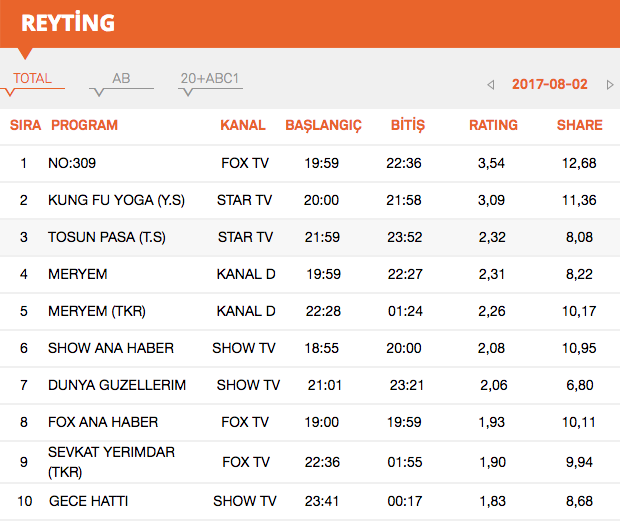The width and height of the screenshot is (620, 522).
Task: Open the GECE HATTI program entry
Action: click(88, 500)
